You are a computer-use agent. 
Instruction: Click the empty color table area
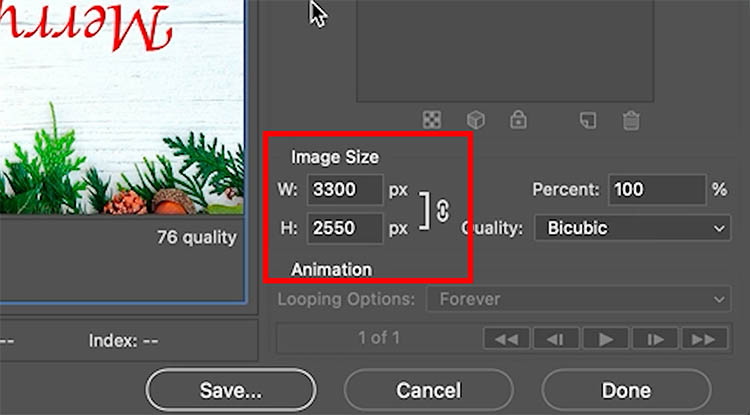505,50
